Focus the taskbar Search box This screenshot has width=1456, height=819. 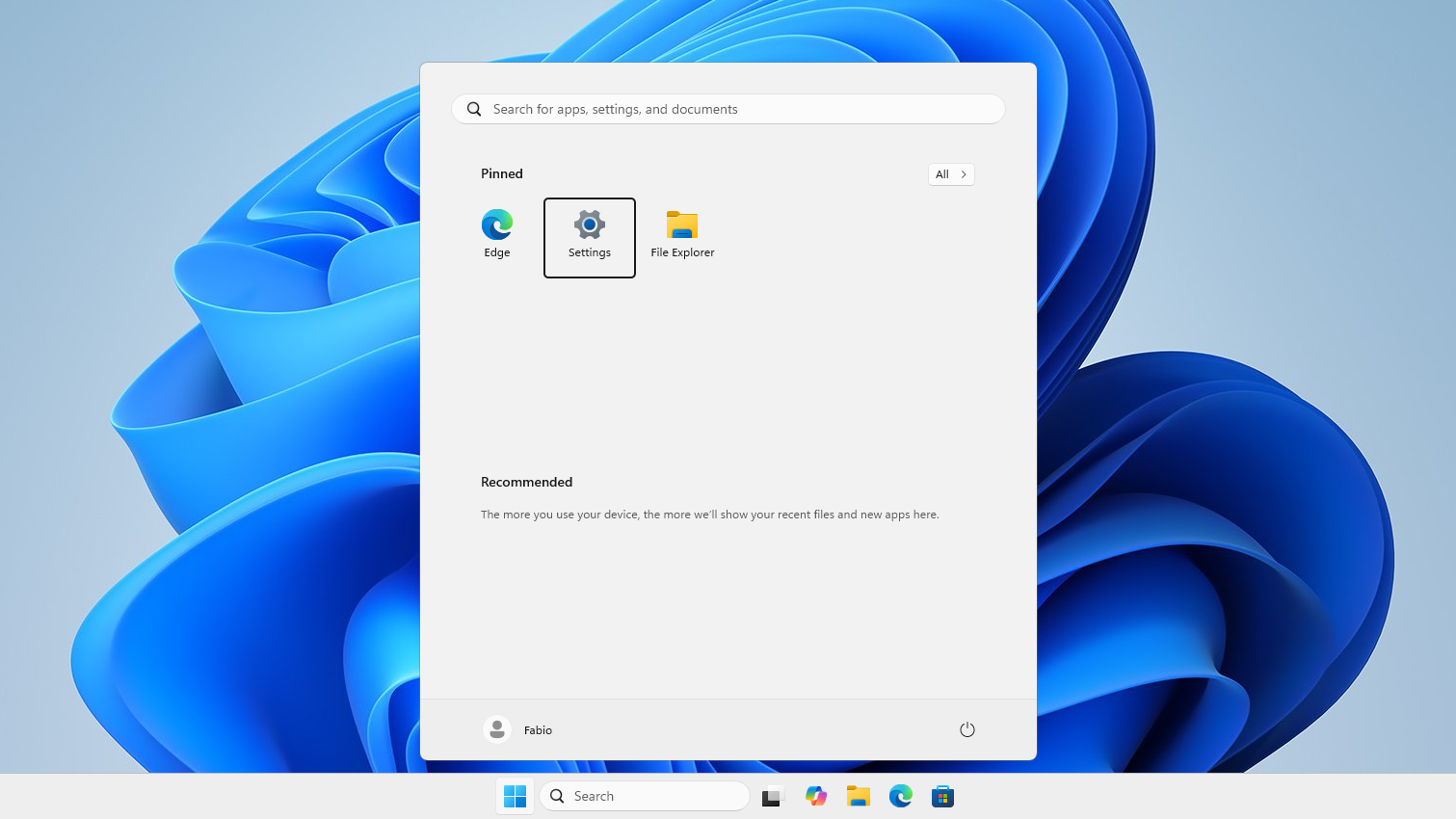(x=645, y=796)
